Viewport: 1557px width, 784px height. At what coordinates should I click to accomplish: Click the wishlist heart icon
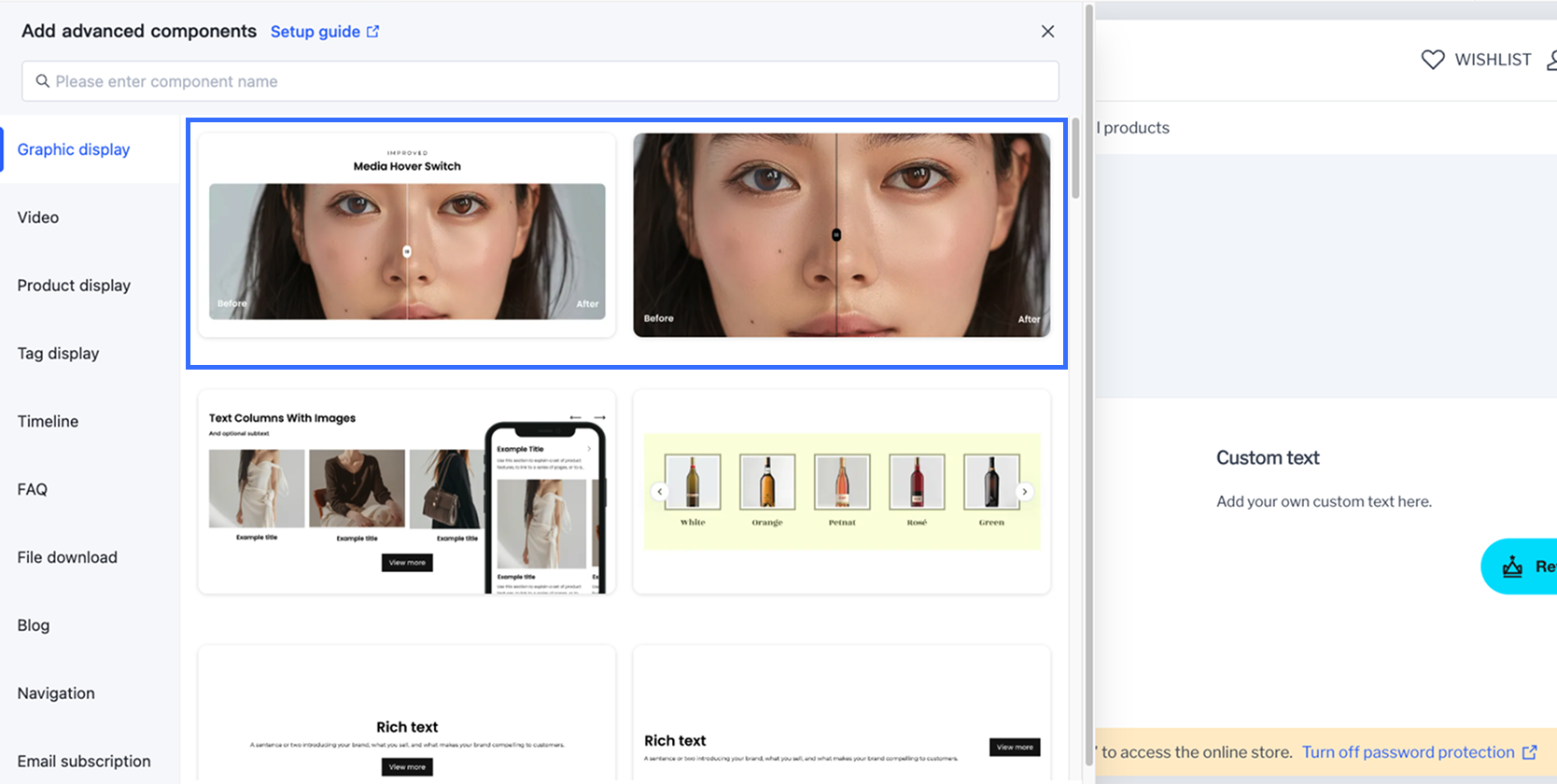point(1433,60)
